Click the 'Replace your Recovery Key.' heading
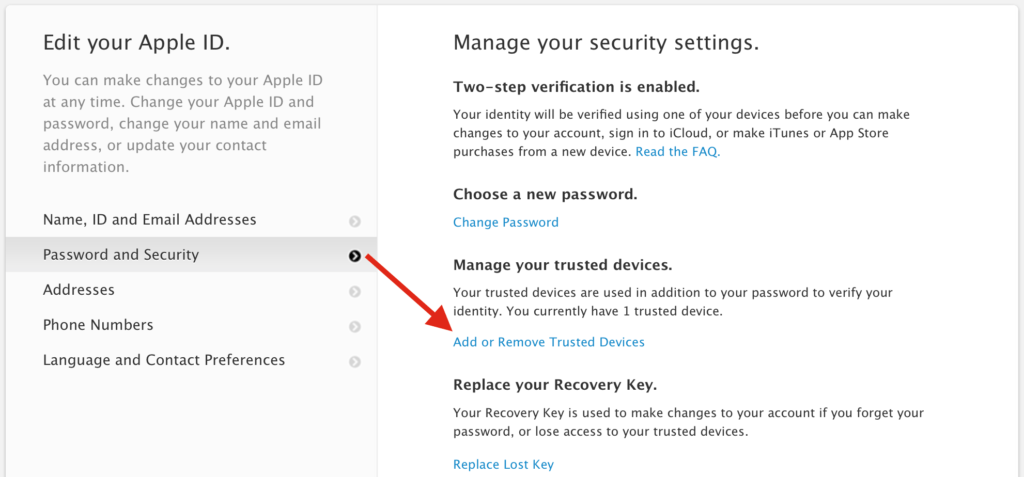The height and width of the screenshot is (477, 1024). pyautogui.click(x=555, y=385)
